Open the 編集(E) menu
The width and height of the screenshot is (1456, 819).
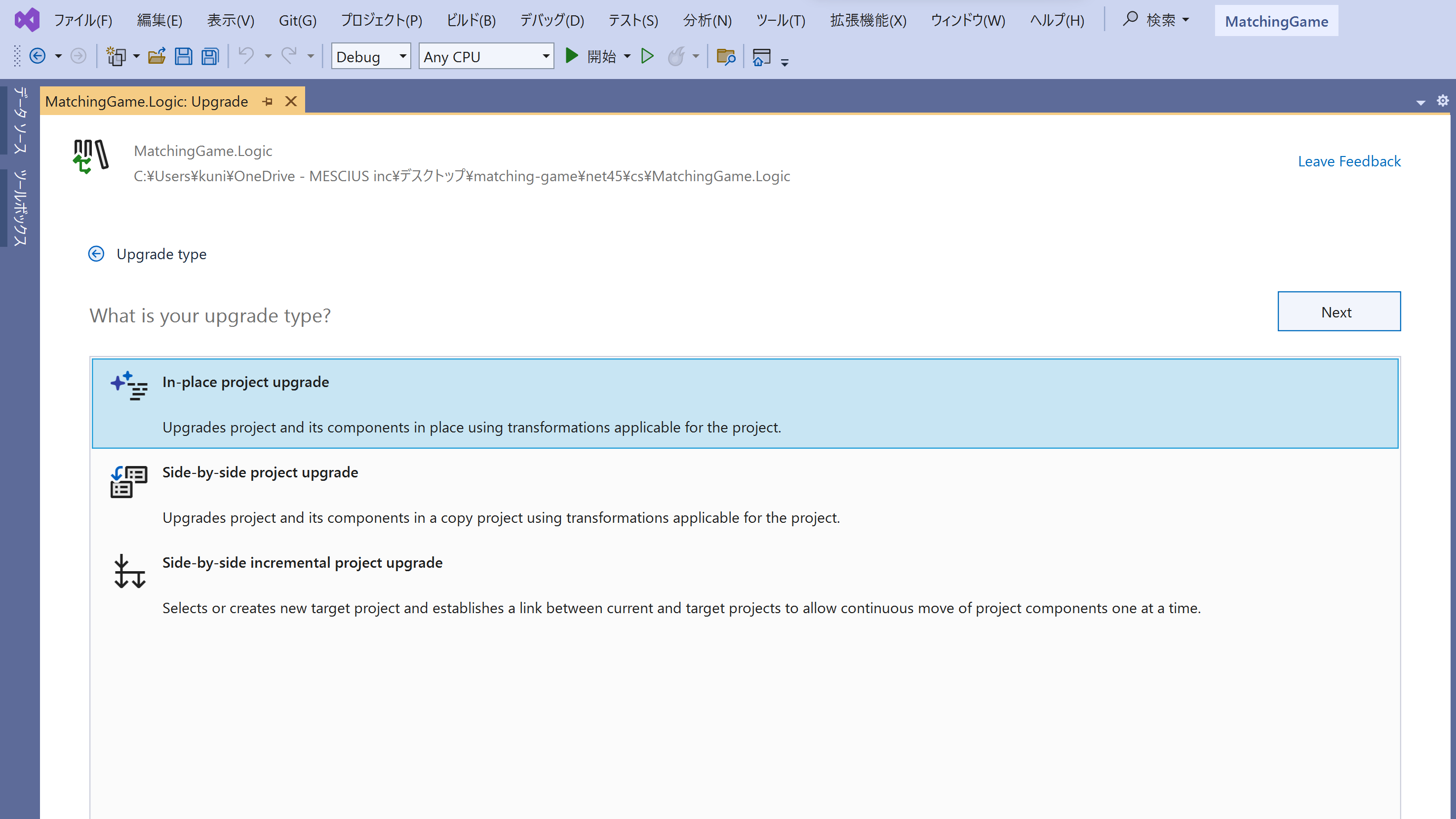(x=159, y=20)
